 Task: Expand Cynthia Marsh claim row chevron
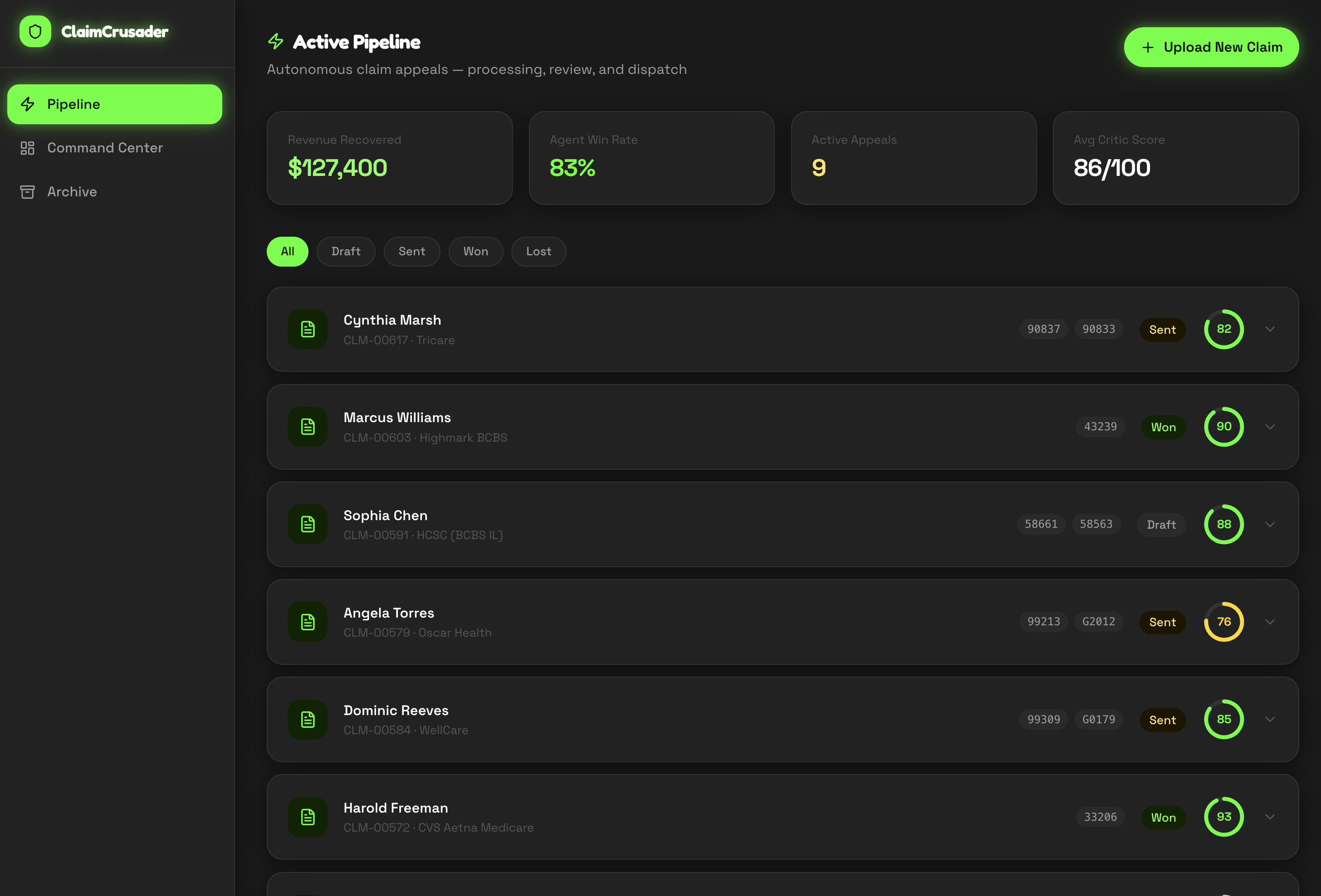(x=1270, y=329)
